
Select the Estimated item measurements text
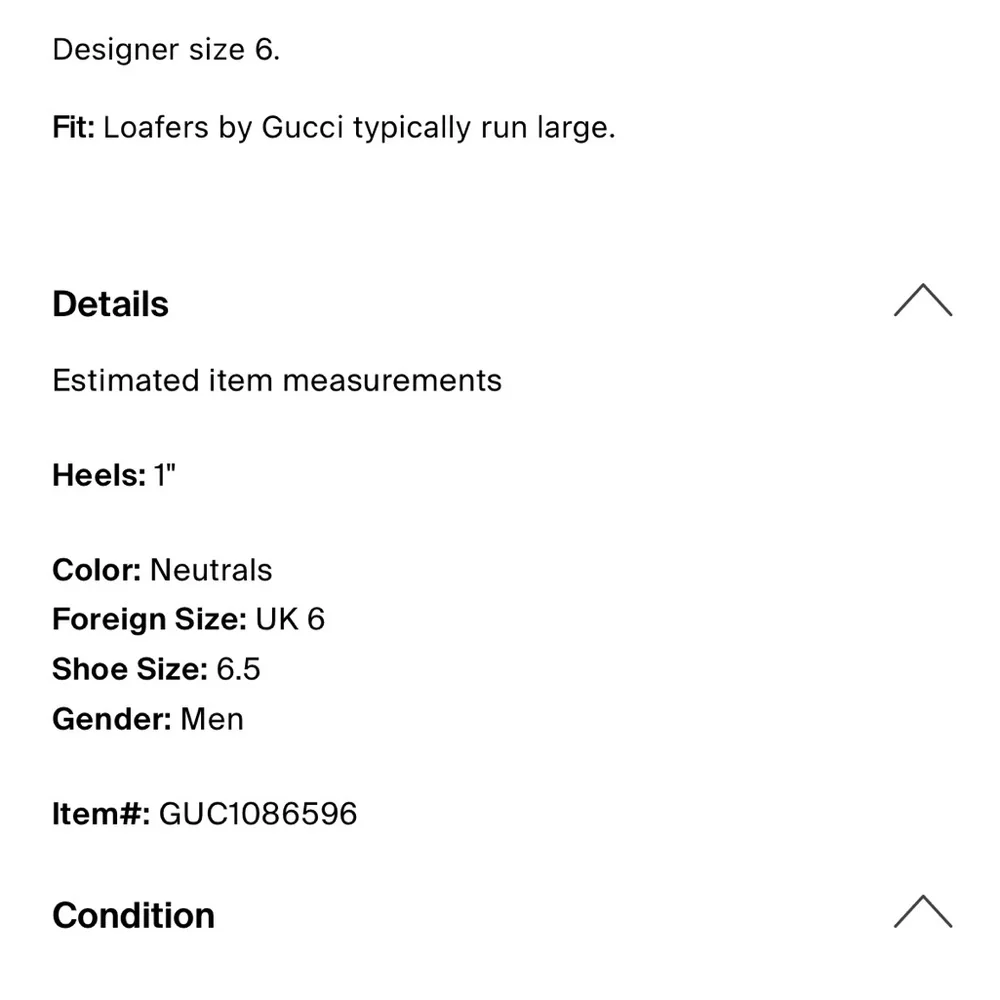tap(277, 380)
